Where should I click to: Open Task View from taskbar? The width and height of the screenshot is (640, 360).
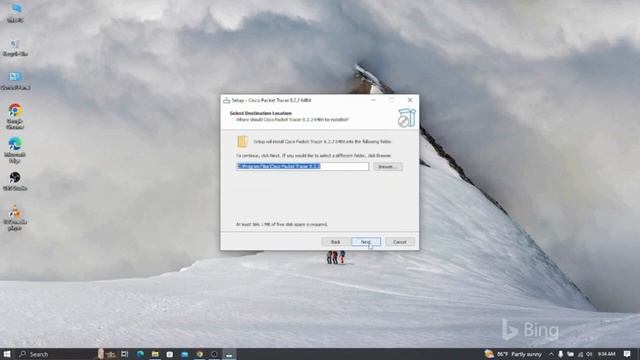pyautogui.click(x=124, y=354)
